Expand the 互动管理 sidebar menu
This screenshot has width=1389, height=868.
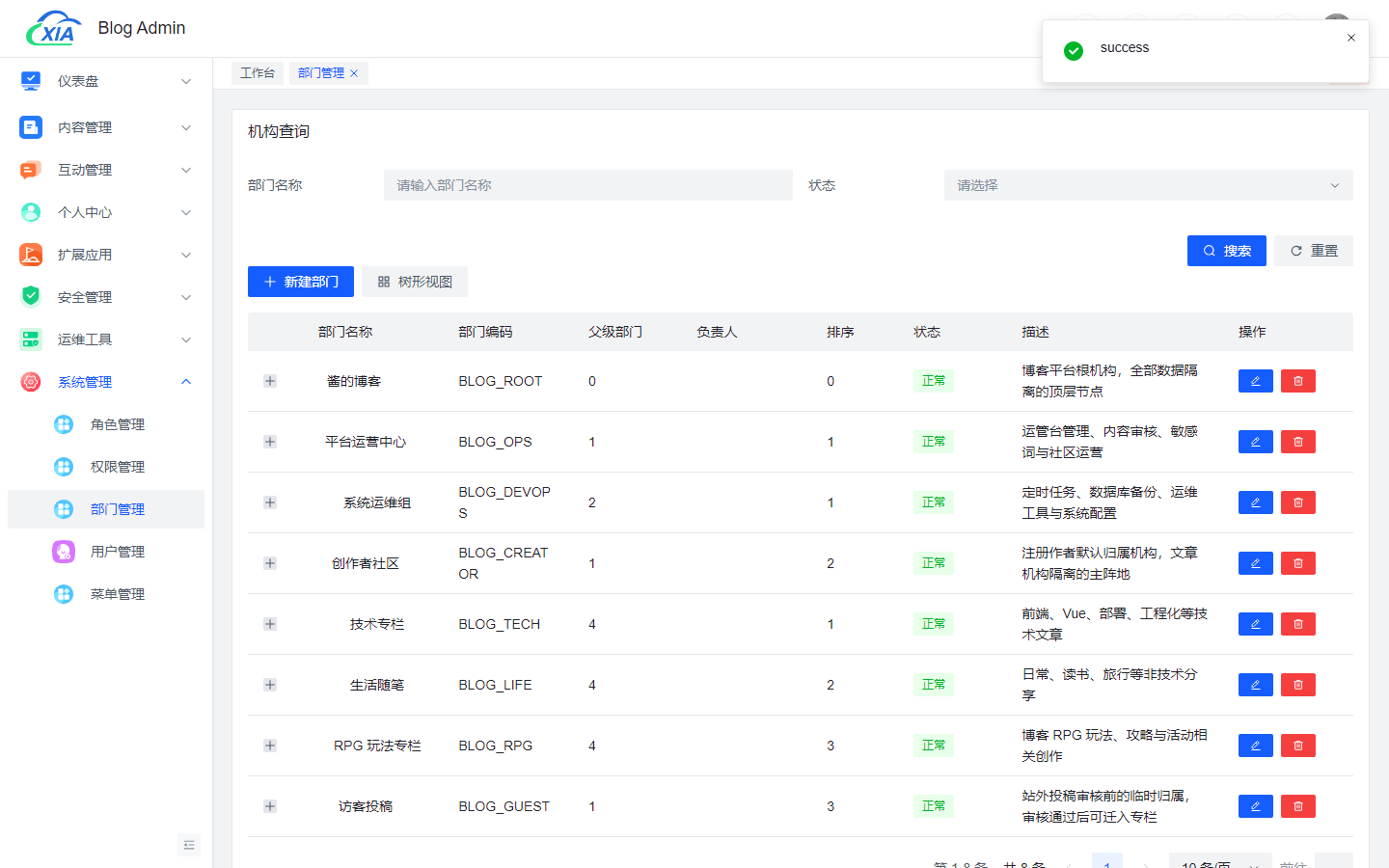tap(106, 170)
